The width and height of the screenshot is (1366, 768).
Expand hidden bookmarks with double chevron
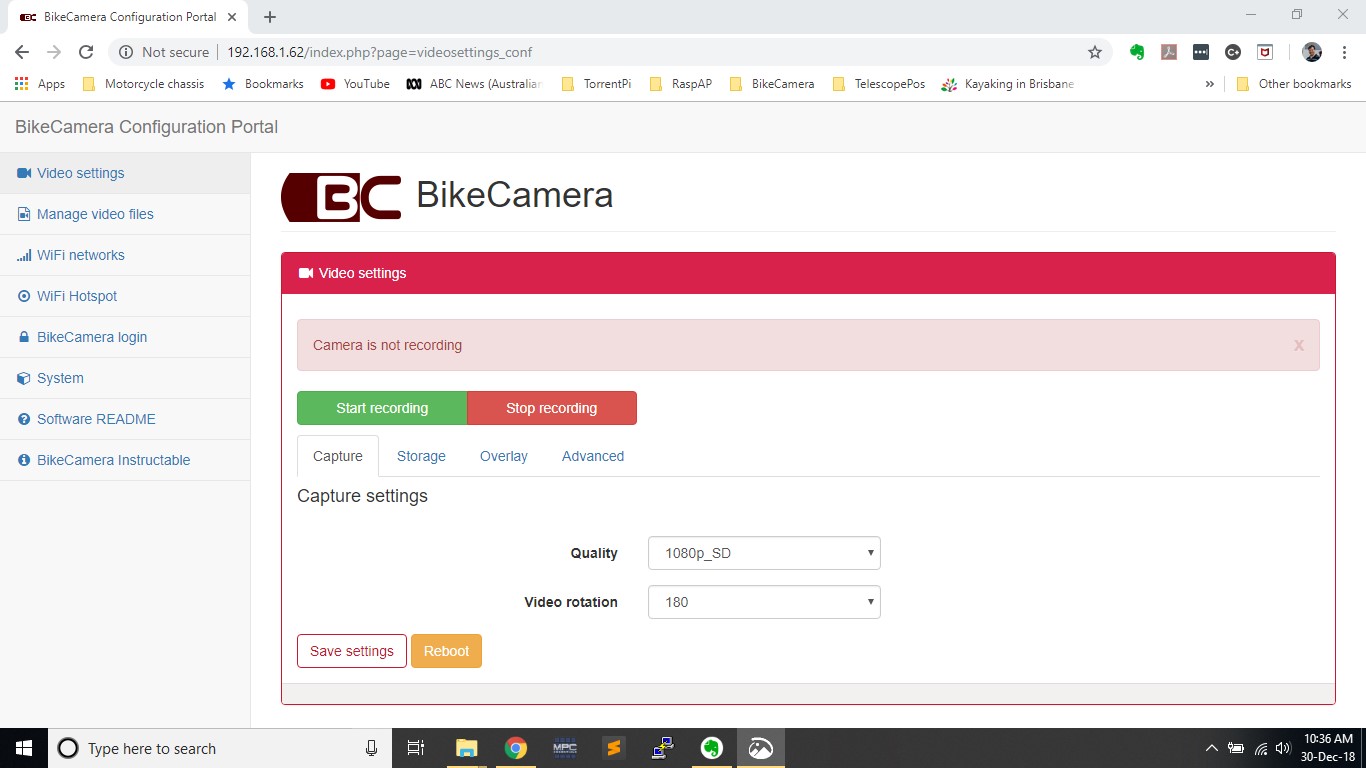(1210, 84)
